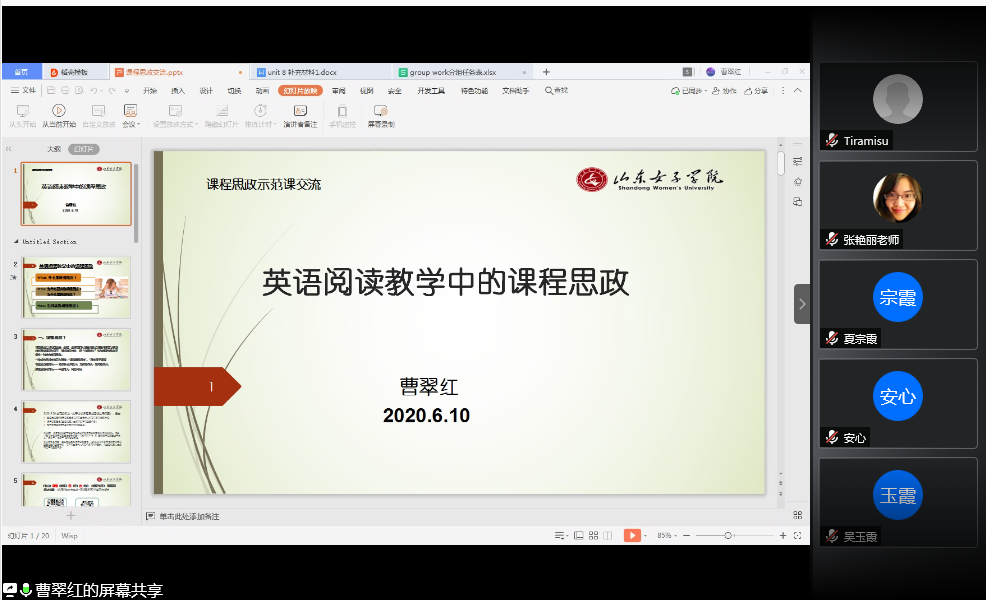Click the zoom out minus icon
Screen dimensions: 986x600
(687, 535)
